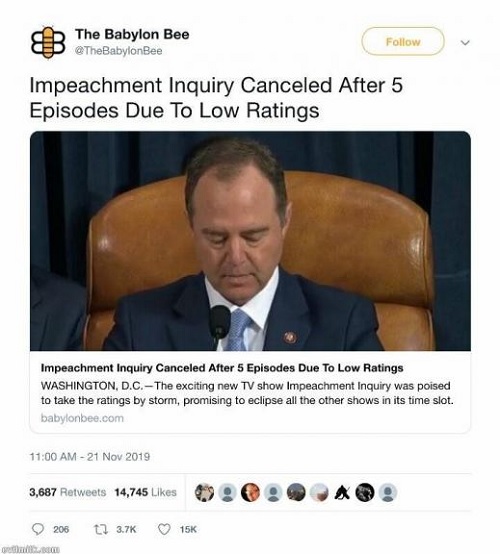
Task: Open The Babylon Bee profile name
Action: coord(132,34)
